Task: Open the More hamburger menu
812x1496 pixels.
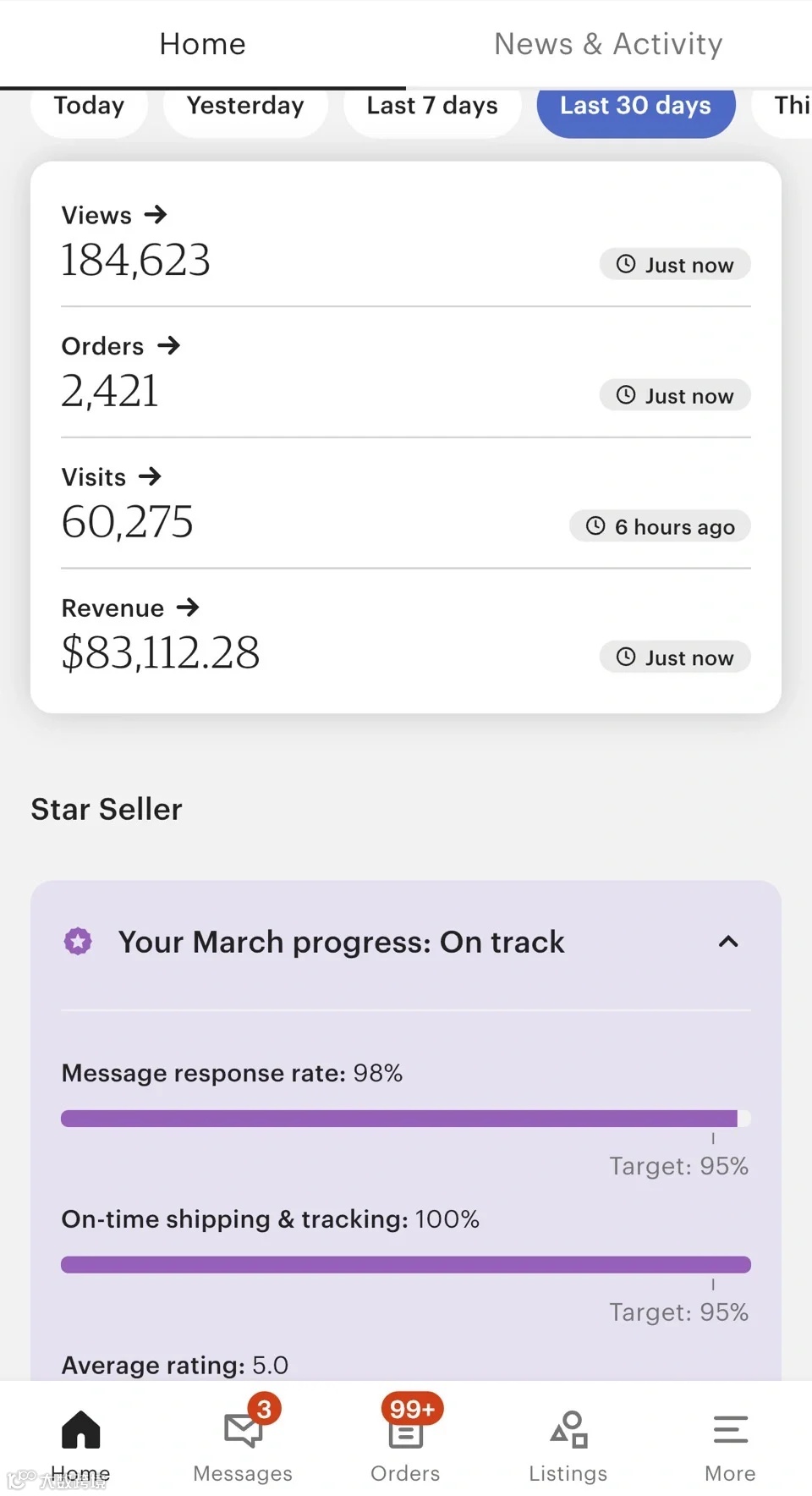Action: tap(730, 1432)
